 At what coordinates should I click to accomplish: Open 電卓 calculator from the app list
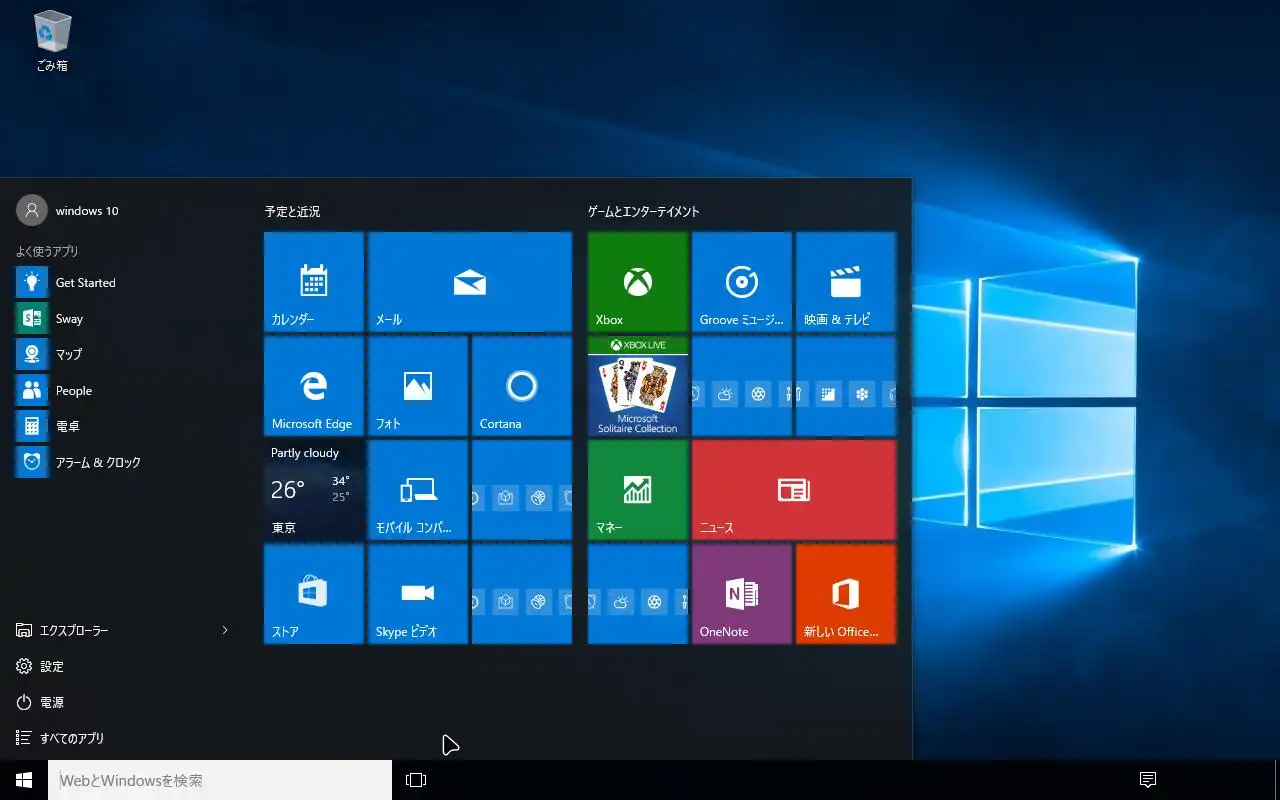tap(124, 427)
